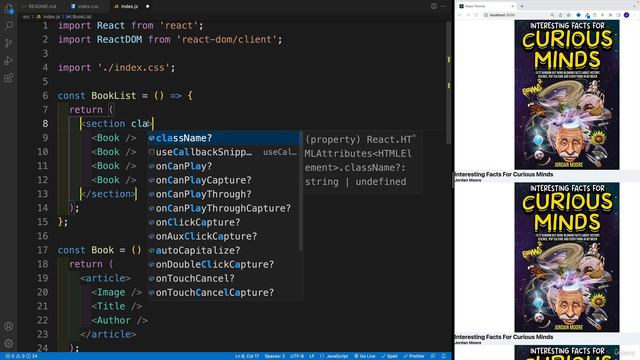
Task: Switch to the index.css tab
Action: pyautogui.click(x=85, y=6)
